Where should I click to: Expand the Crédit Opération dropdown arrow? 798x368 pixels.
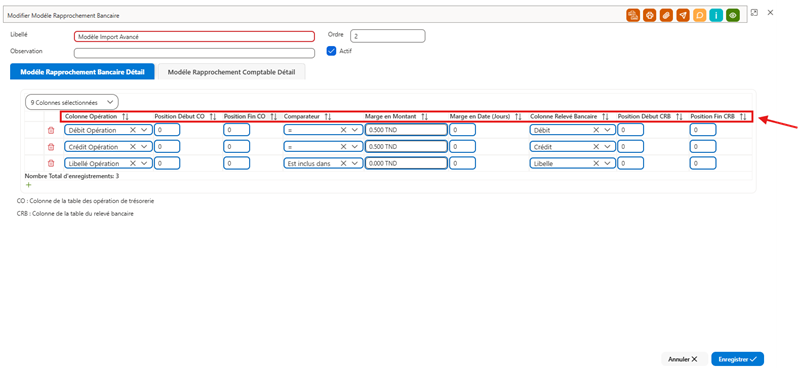[x=144, y=147]
